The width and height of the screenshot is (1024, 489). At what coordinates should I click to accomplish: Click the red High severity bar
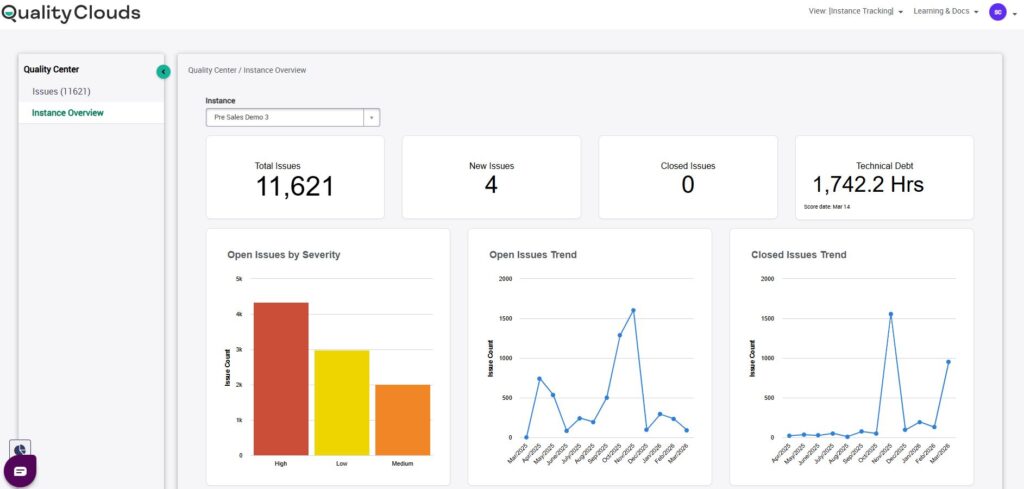[281, 380]
